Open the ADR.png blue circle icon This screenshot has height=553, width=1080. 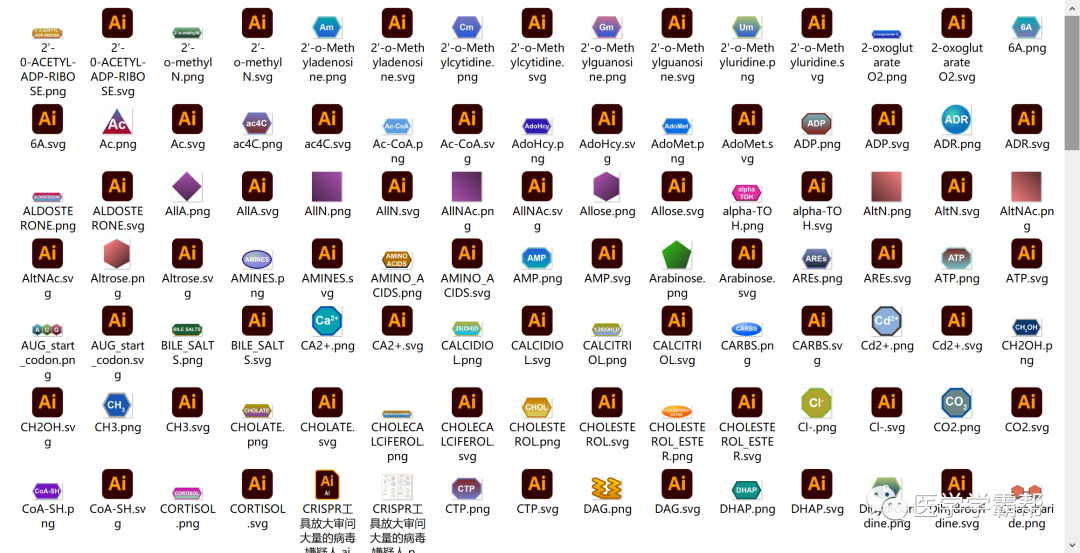click(x=957, y=119)
